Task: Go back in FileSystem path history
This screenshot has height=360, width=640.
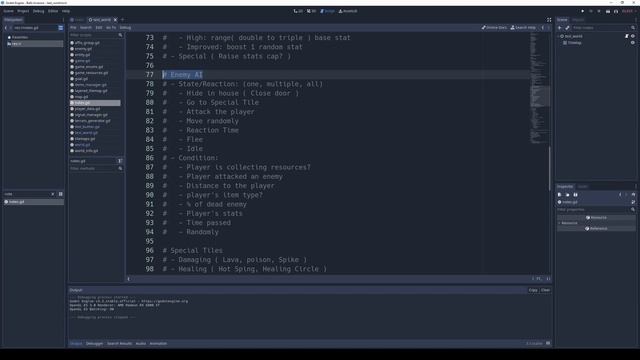Action: pos(6,28)
